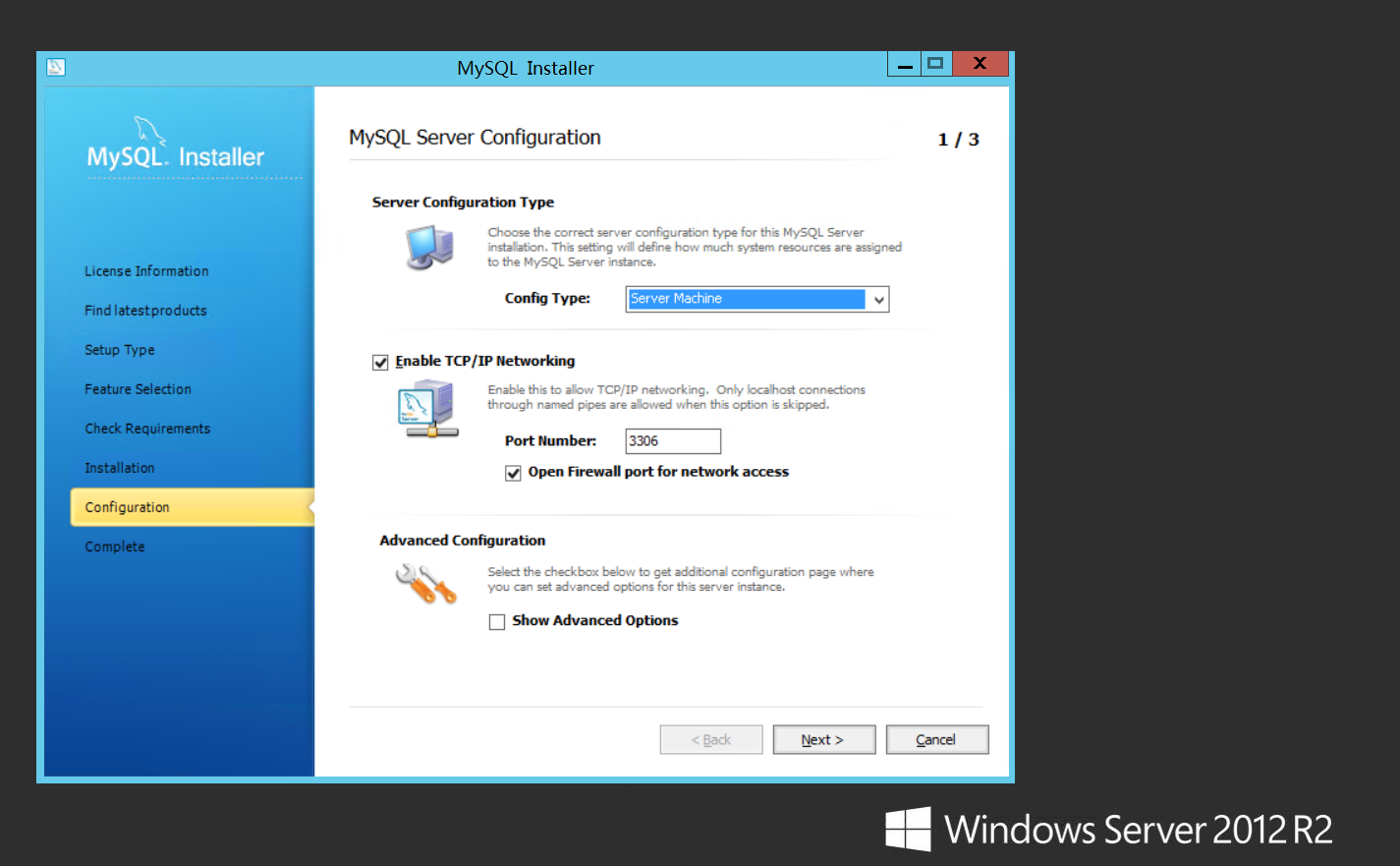Click the Config Type: label

click(547, 299)
